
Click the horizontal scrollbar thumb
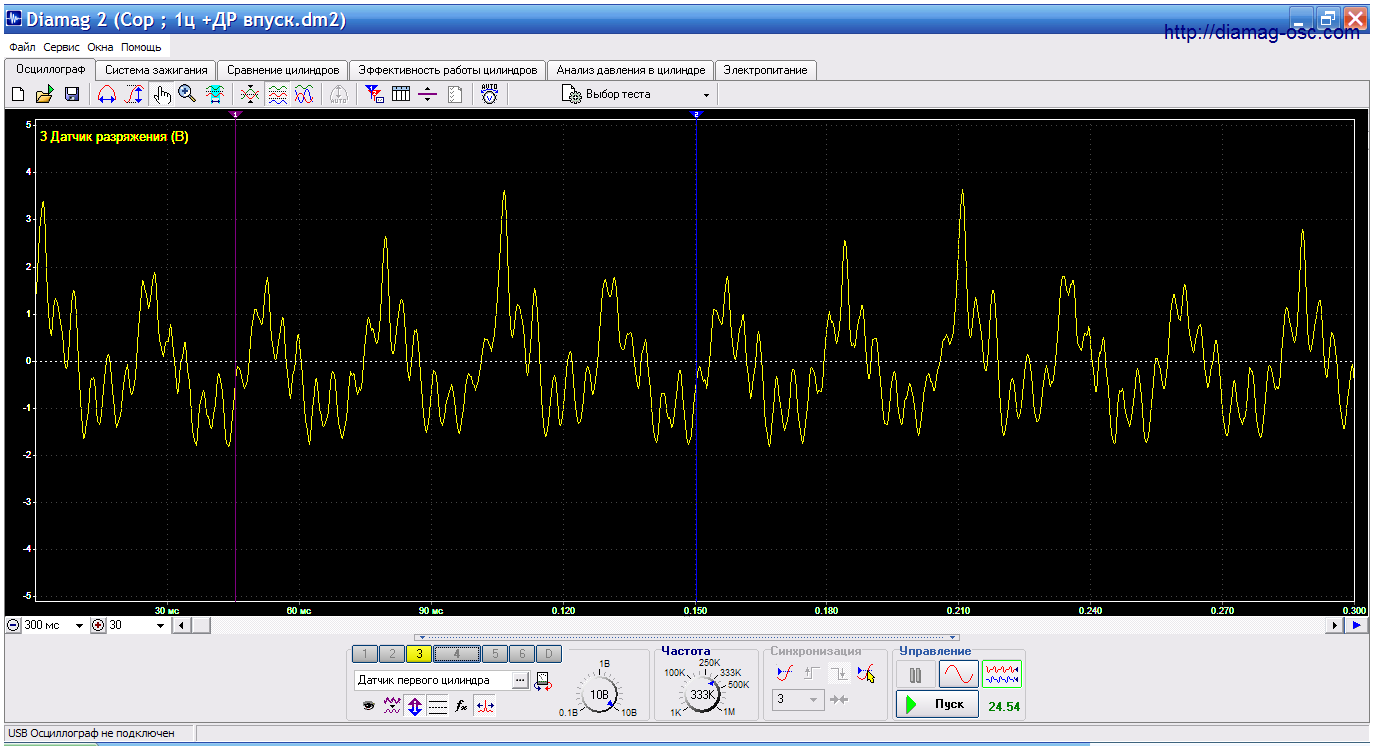coord(200,626)
